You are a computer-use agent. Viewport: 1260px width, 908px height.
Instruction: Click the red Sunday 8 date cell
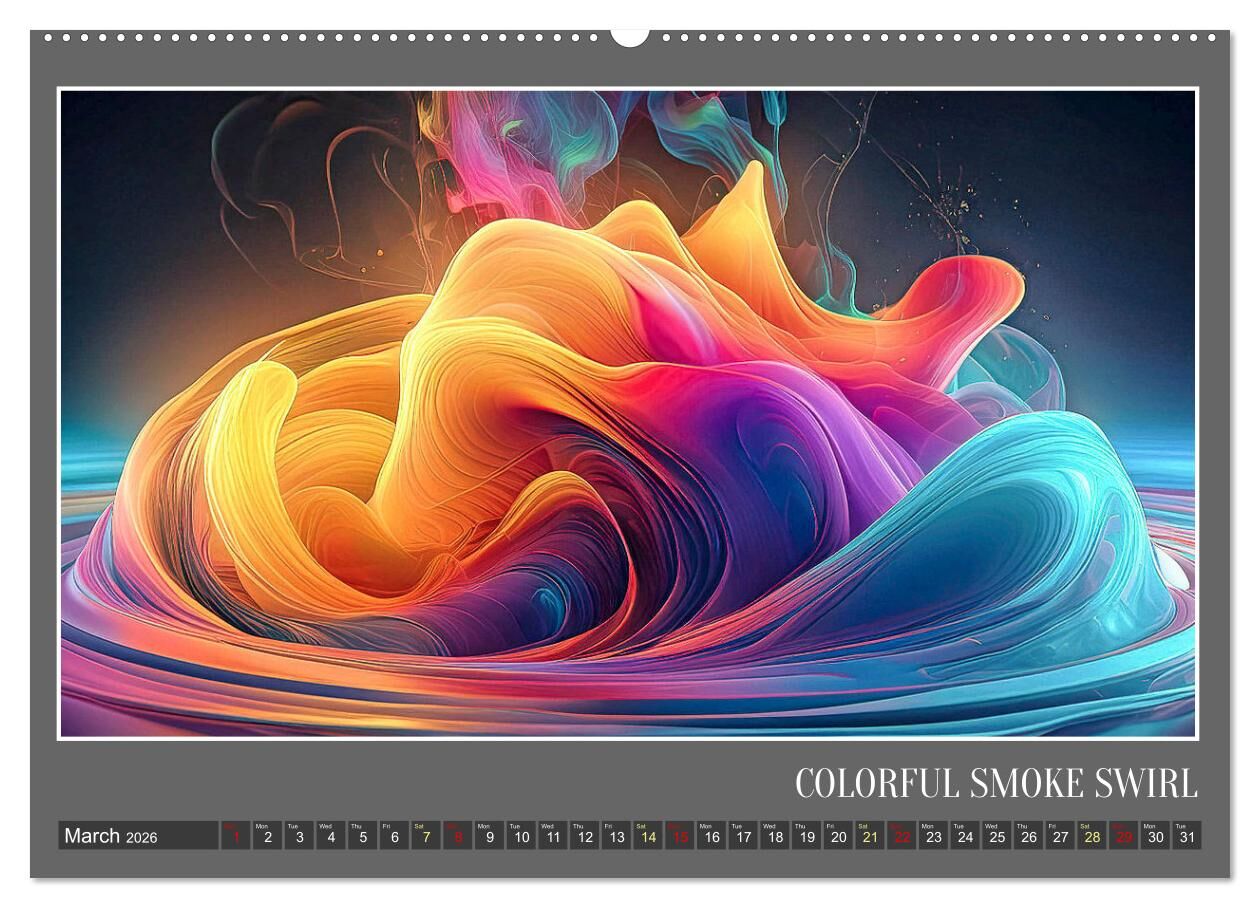458,836
